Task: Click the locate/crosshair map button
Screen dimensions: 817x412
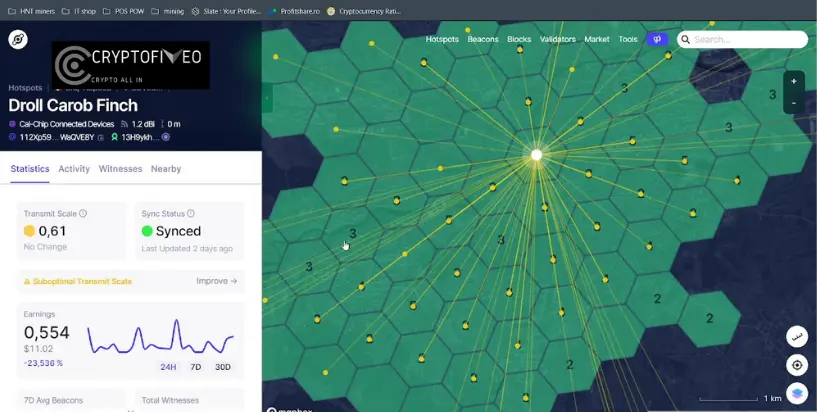Action: click(x=797, y=365)
